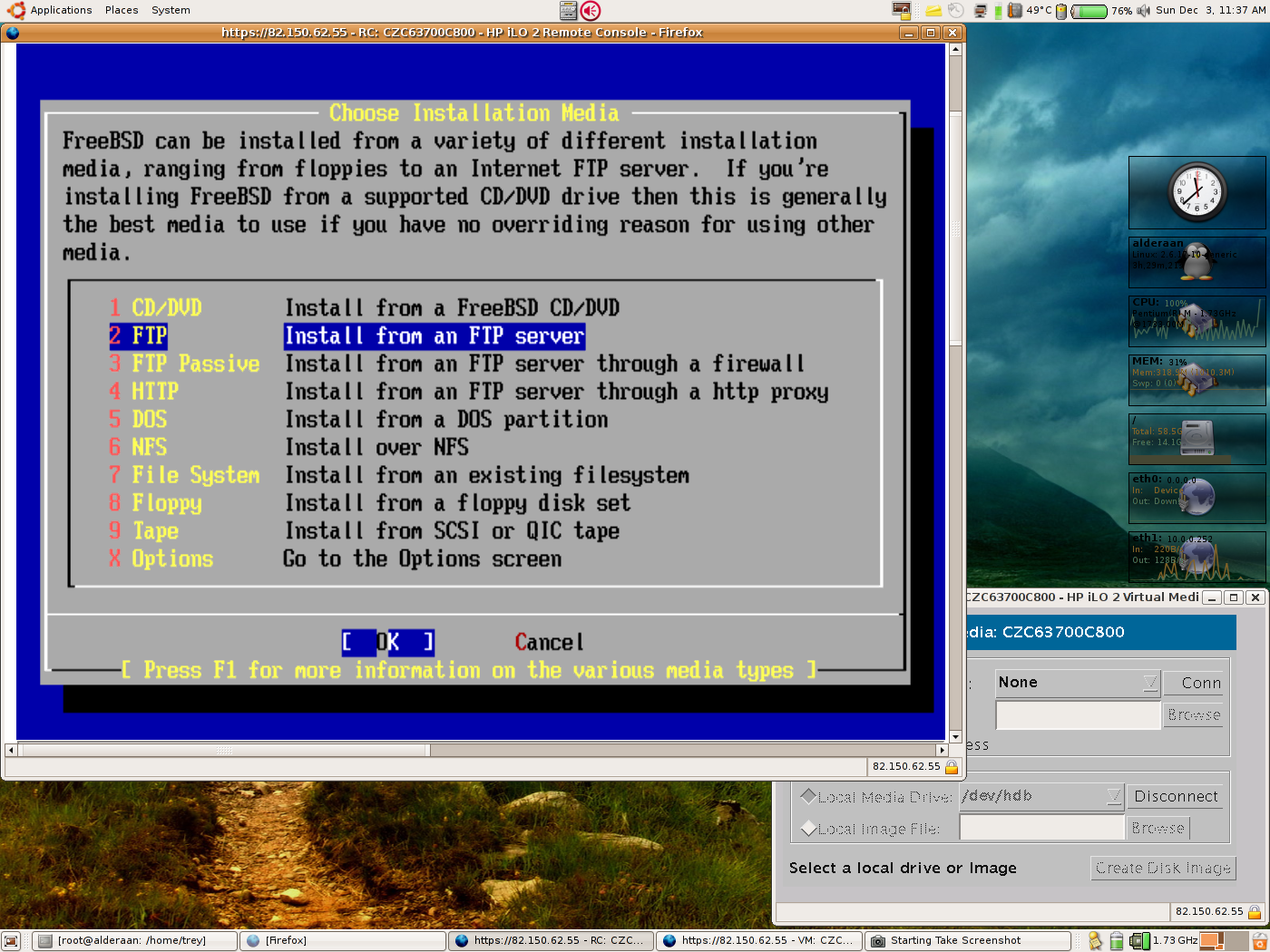1270x952 pixels.
Task: Click Cancel in FreeBSD installer dialog
Action: [549, 642]
